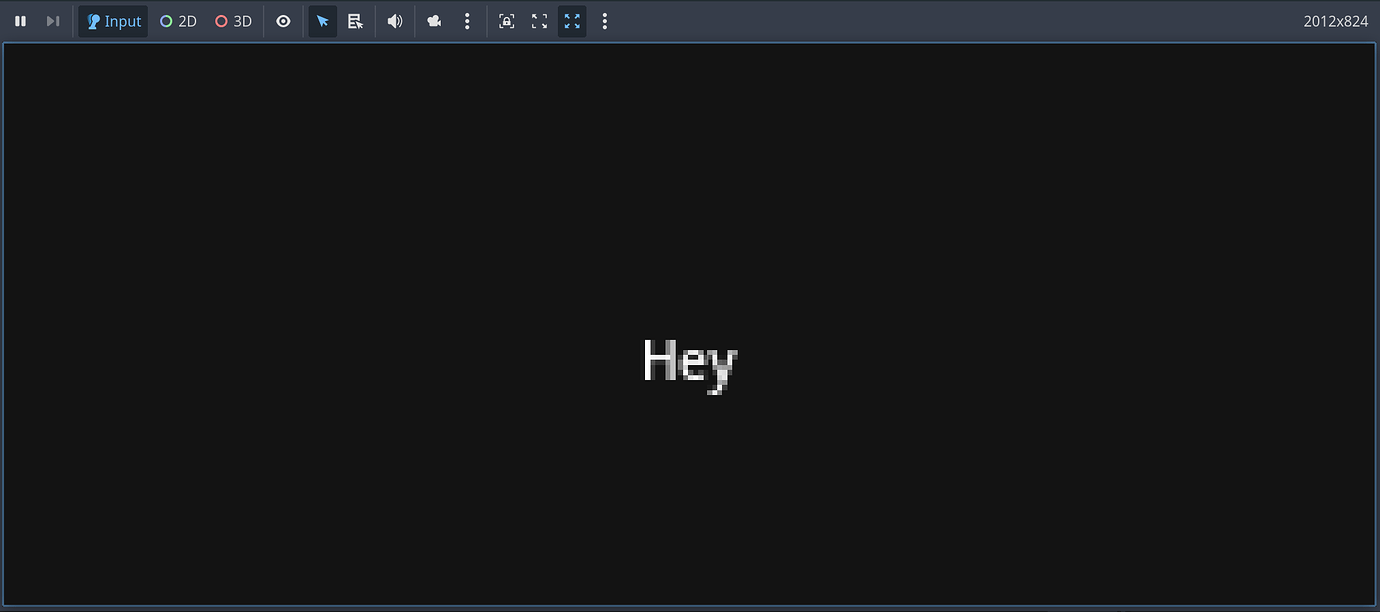Screen dimensions: 1380x612
Task: Switch to 3D view mode
Action: pyautogui.click(x=232, y=20)
